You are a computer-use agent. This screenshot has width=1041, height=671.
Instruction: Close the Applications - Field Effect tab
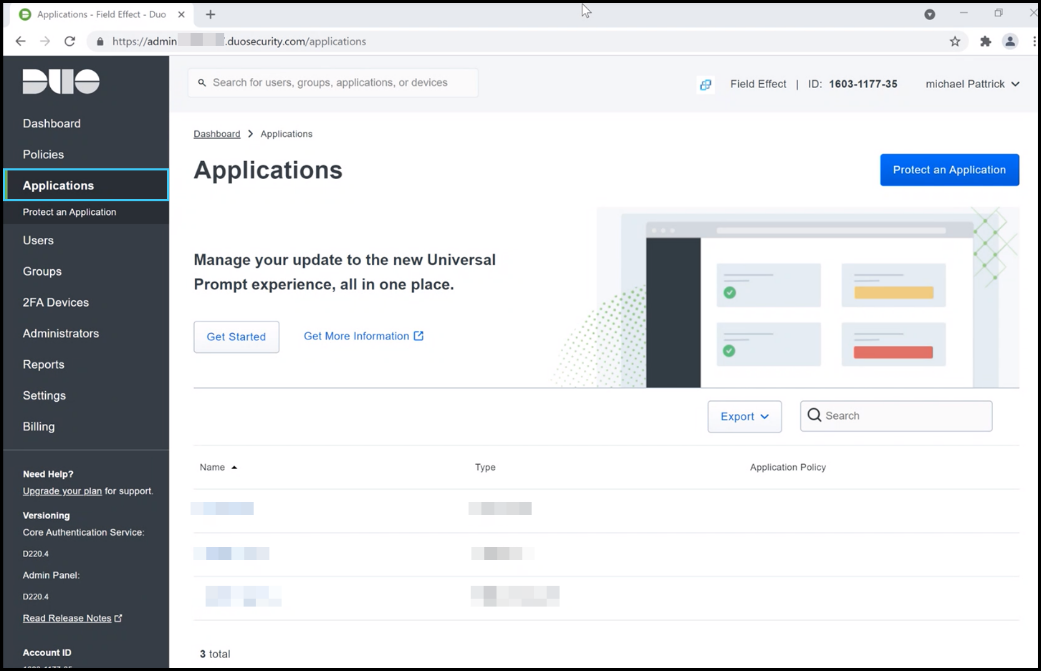coord(181,14)
